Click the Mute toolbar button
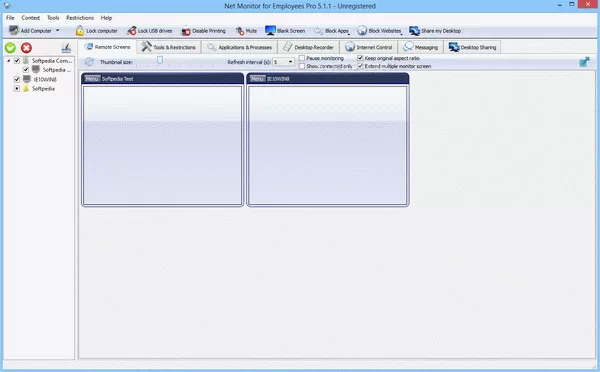Viewport: 600px width, 372px height. pyautogui.click(x=246, y=31)
